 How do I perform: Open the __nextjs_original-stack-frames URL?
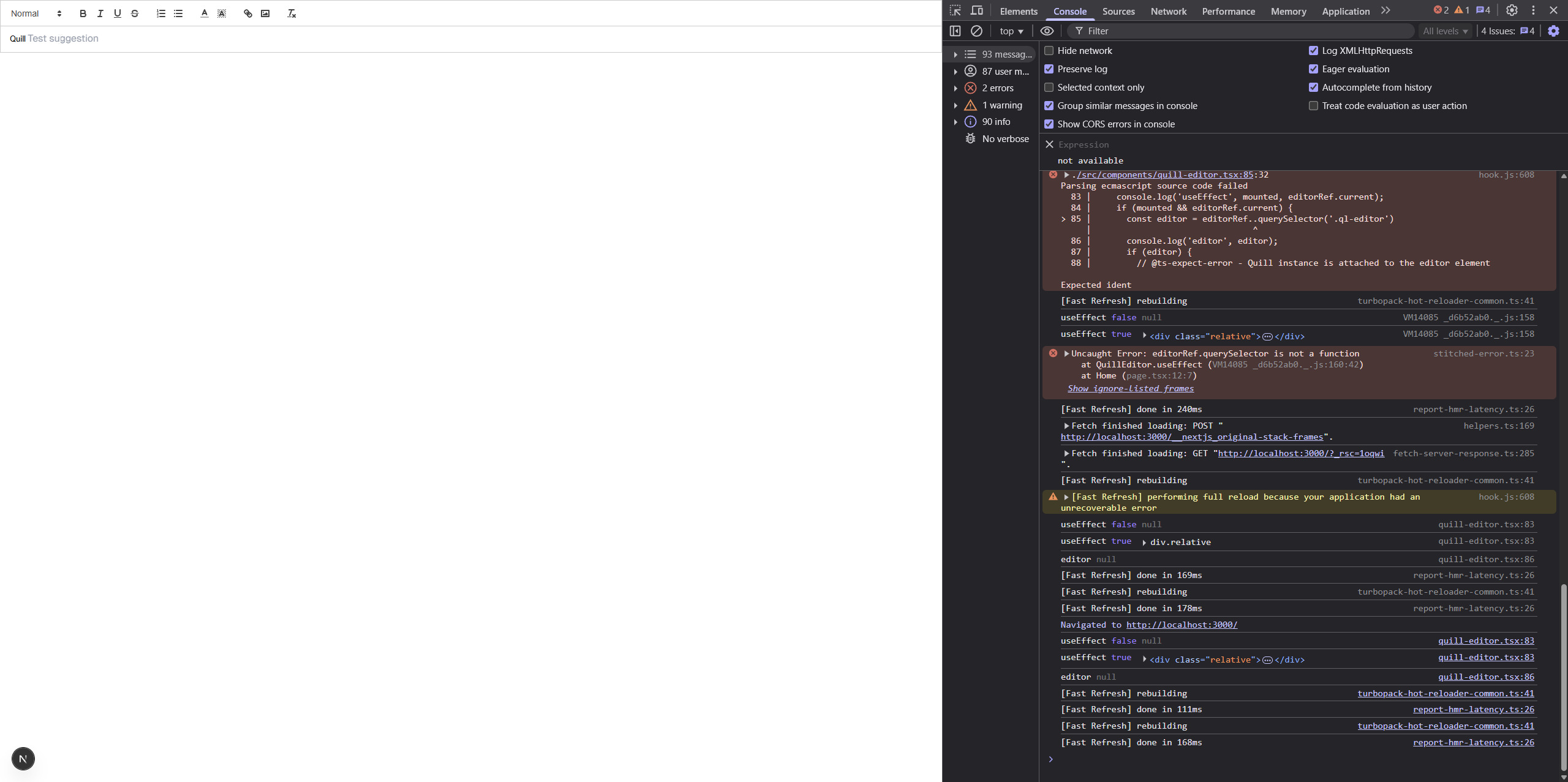pyautogui.click(x=1192, y=437)
